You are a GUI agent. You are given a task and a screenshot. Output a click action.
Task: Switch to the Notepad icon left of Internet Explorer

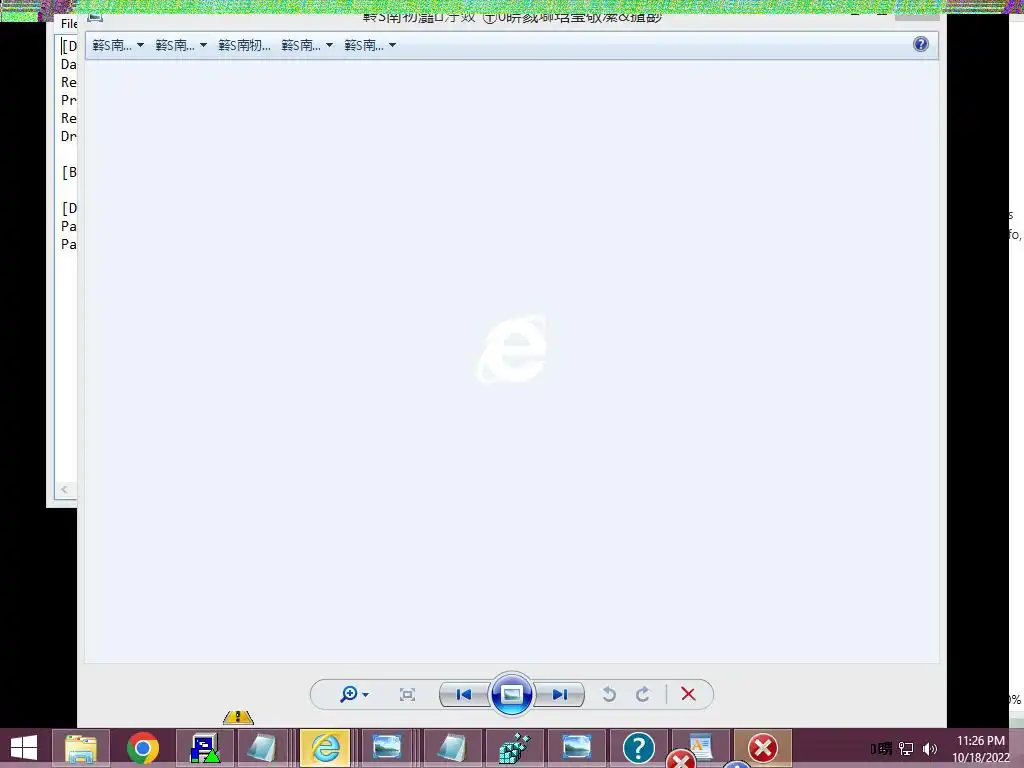[263, 748]
